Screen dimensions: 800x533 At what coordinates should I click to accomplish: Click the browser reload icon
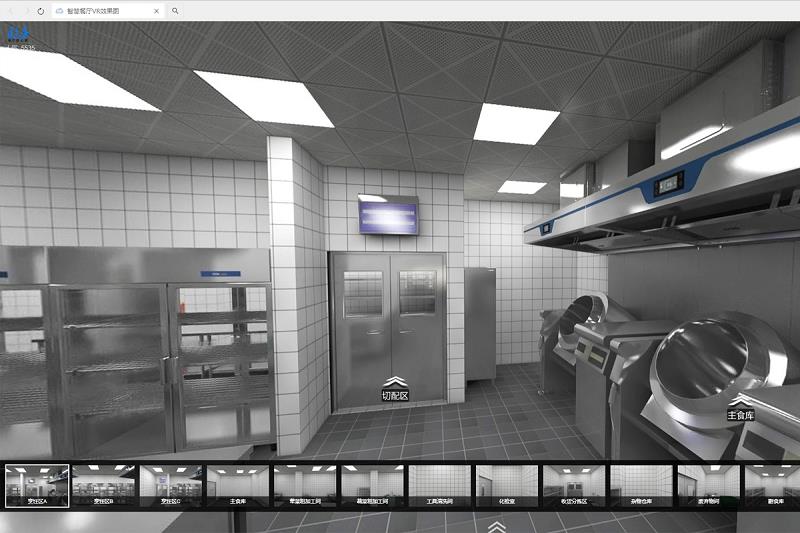(x=41, y=11)
